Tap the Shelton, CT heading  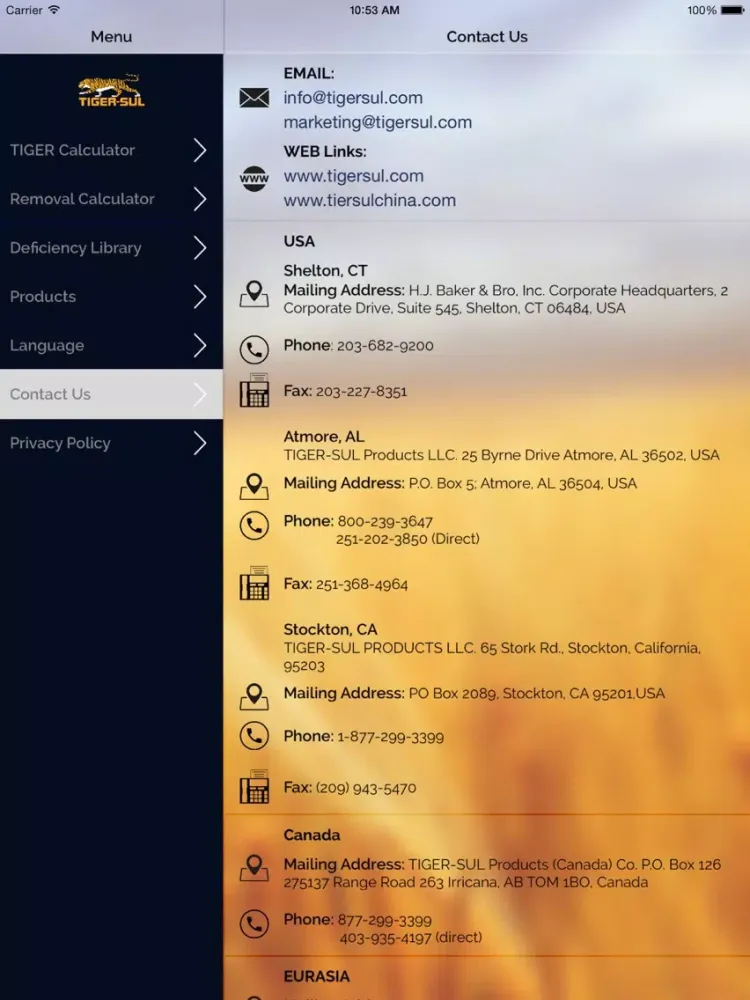tap(325, 270)
